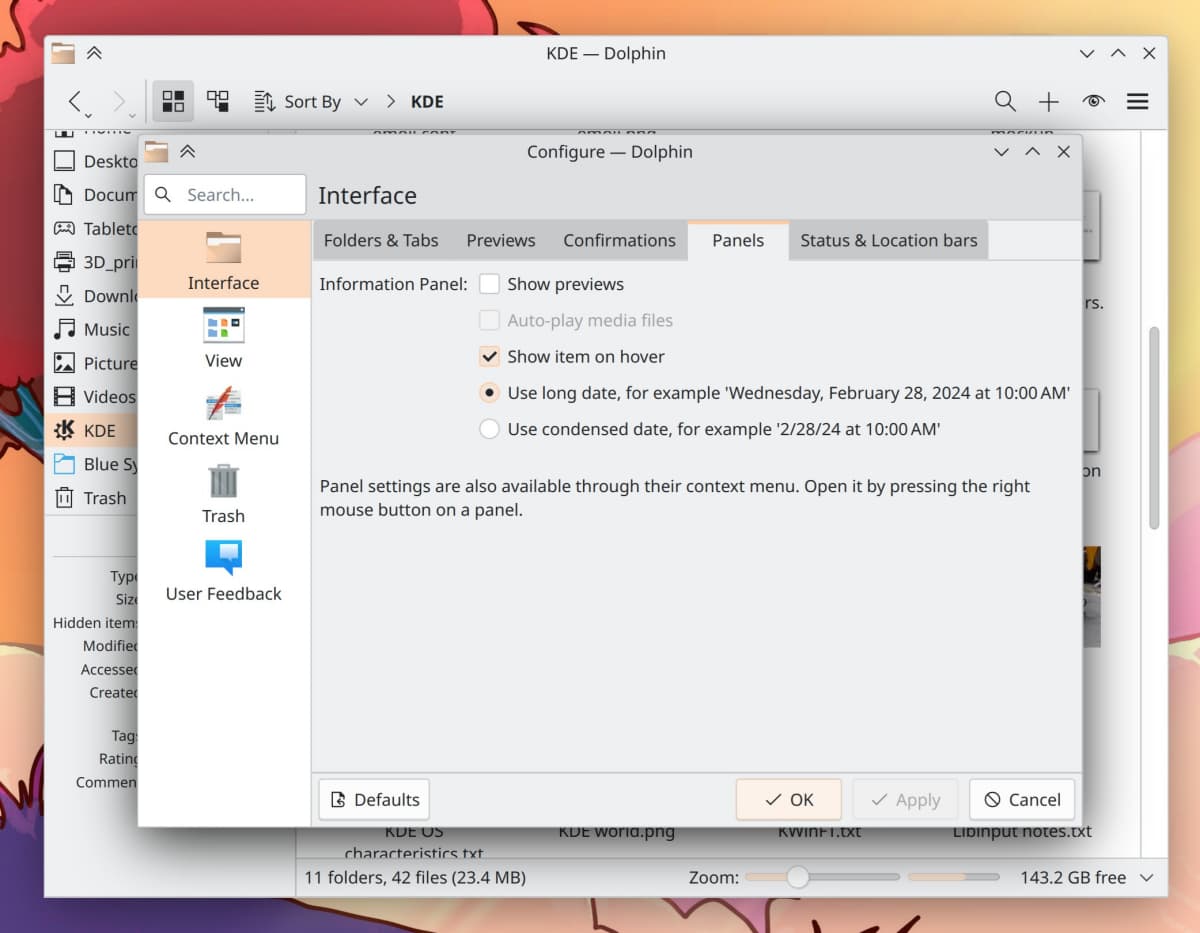Restore settings with the Defaults button
Screen dimensions: 1200x933
tap(374, 799)
